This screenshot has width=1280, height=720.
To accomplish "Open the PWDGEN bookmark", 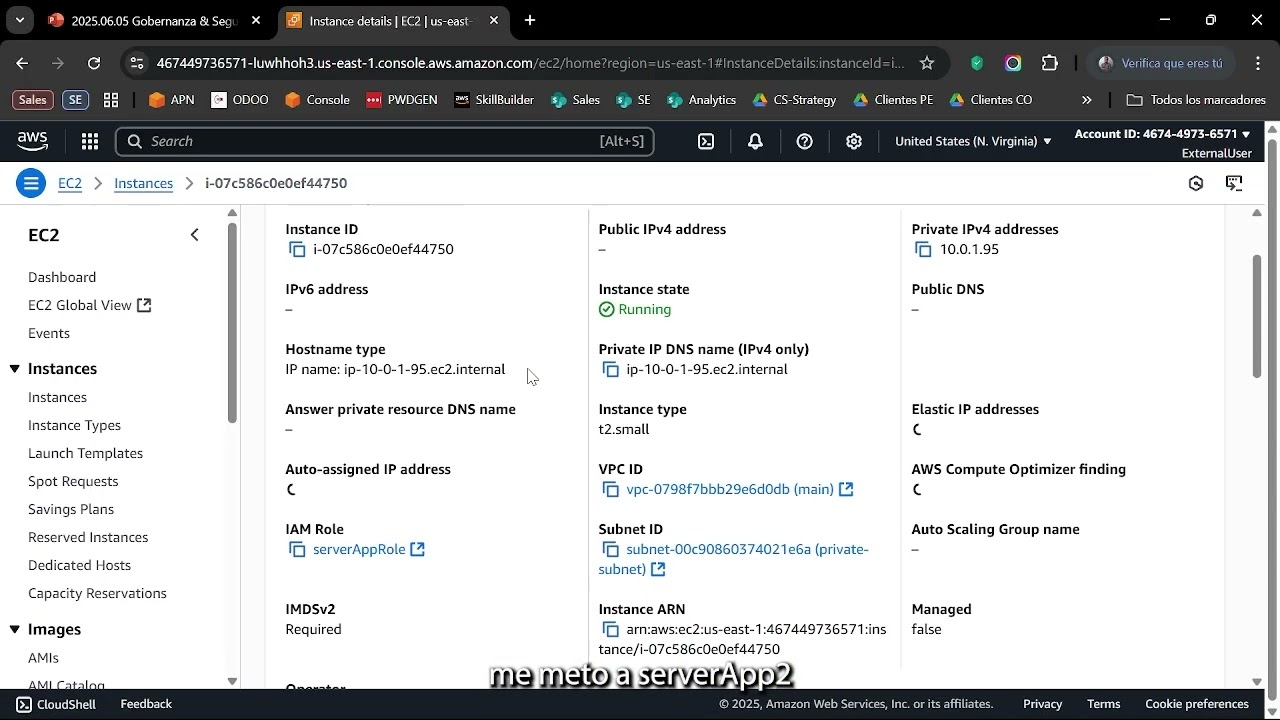I will (401, 100).
